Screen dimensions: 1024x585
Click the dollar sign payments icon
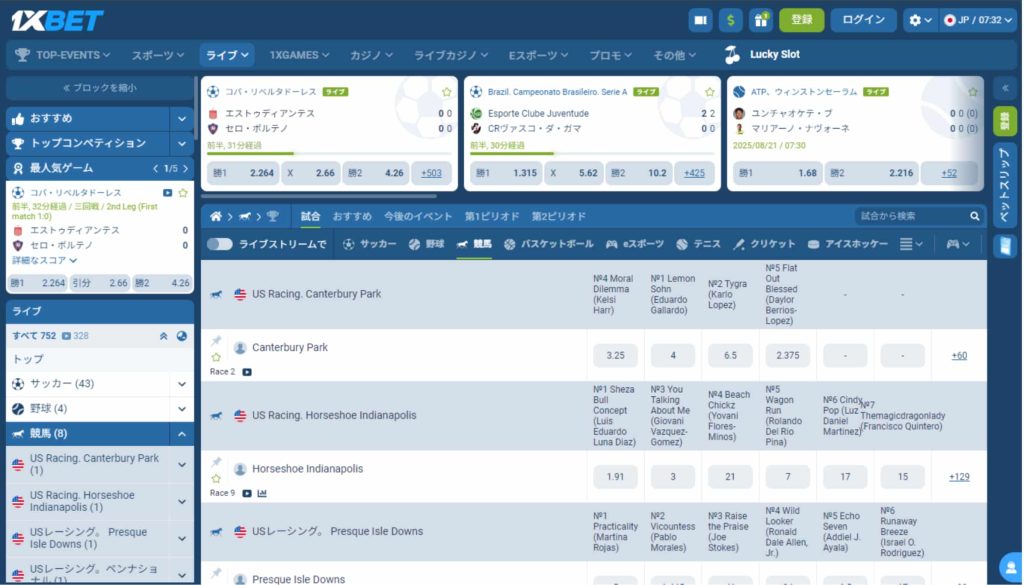point(731,20)
